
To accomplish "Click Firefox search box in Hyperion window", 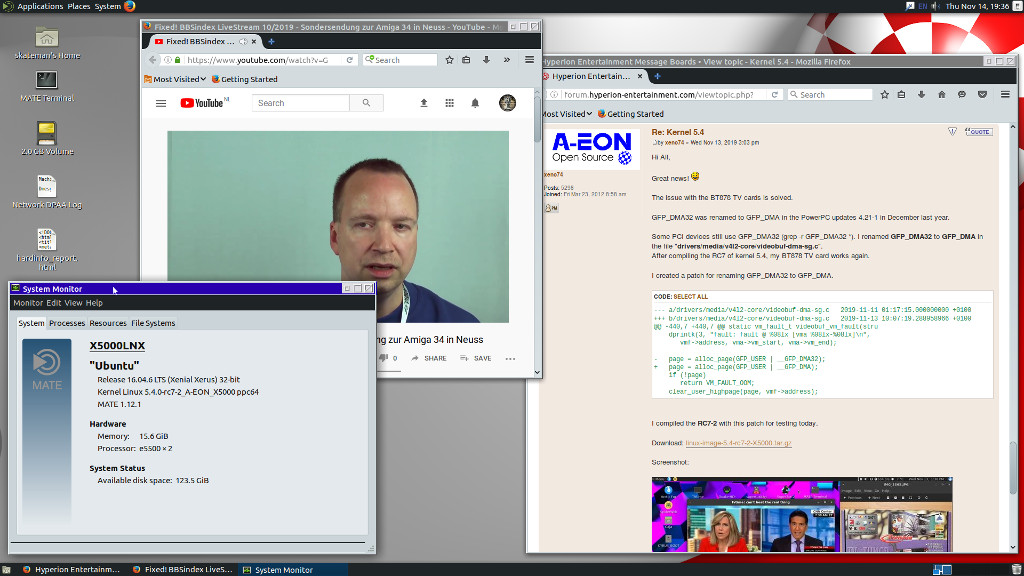I will [830, 94].
